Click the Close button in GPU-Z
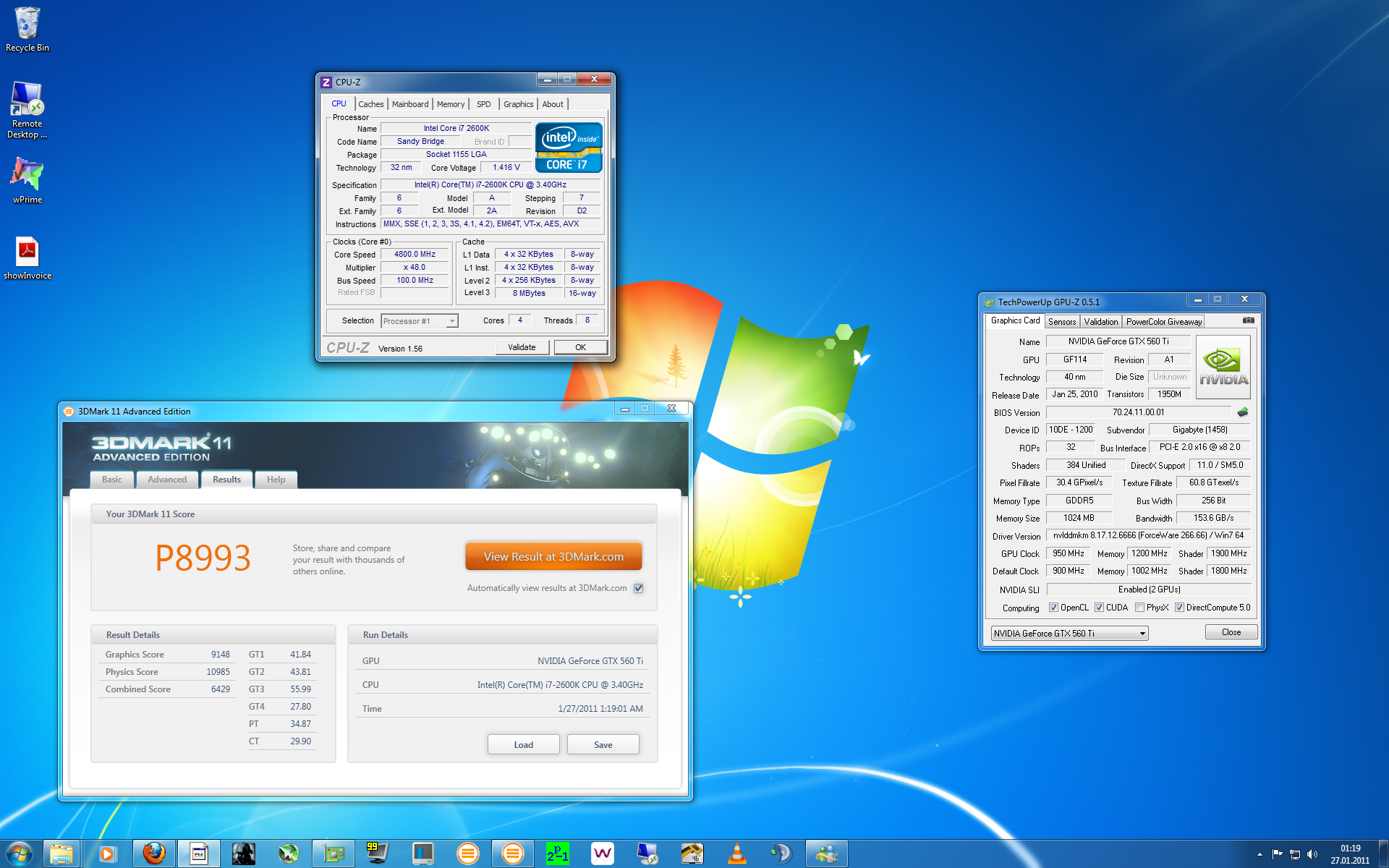Viewport: 1389px width, 868px height. coord(1231,632)
